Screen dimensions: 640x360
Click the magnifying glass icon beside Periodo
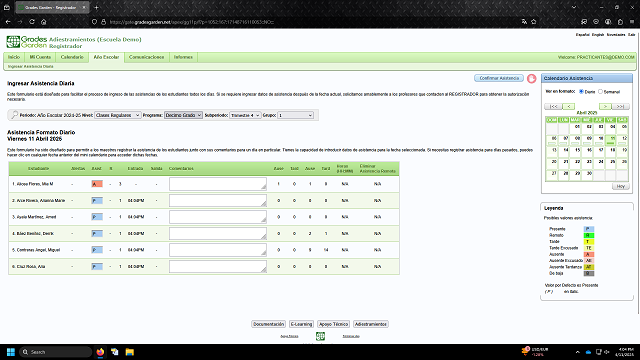(x=14, y=115)
